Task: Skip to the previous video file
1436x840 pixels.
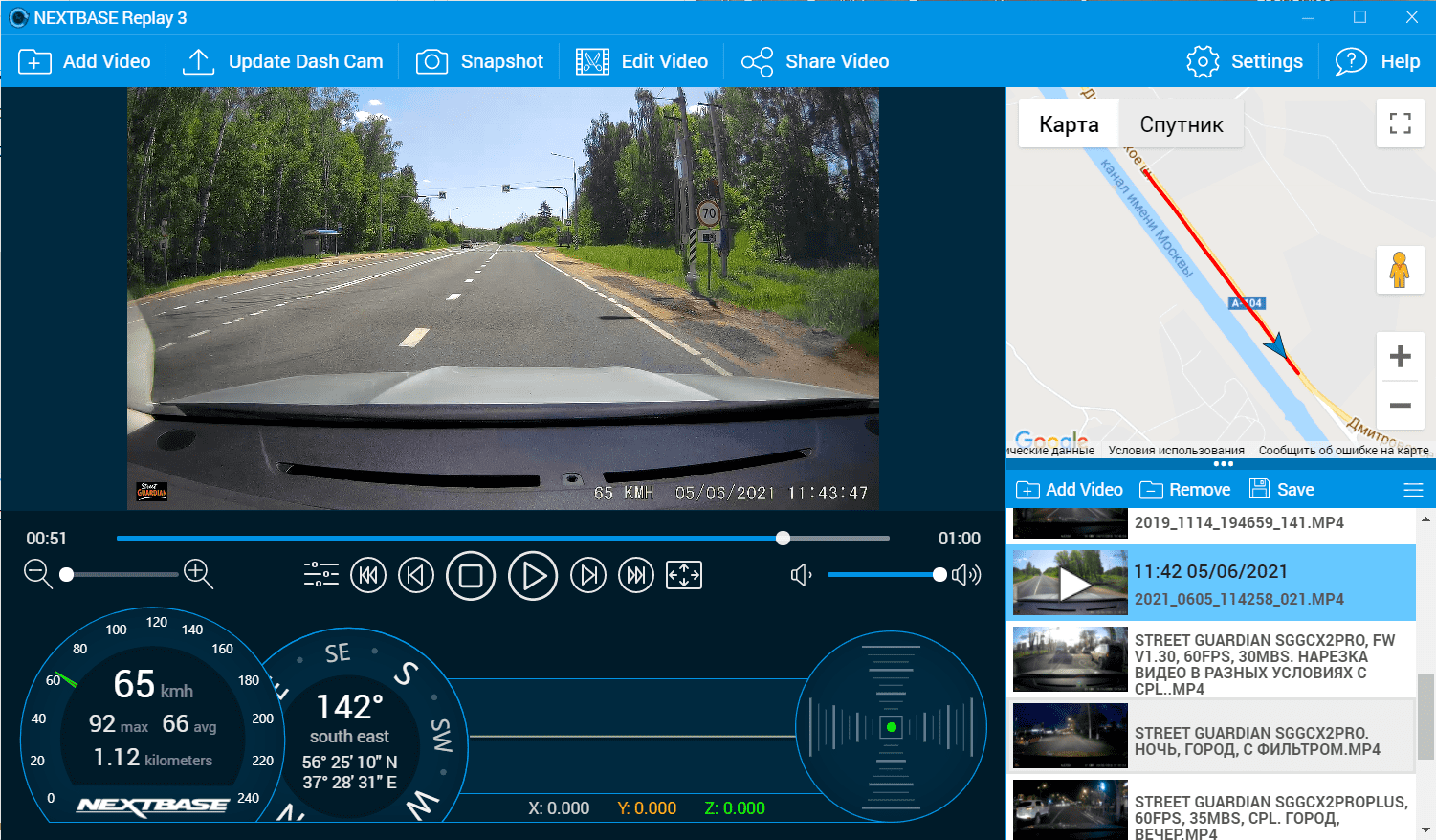Action: pos(368,575)
